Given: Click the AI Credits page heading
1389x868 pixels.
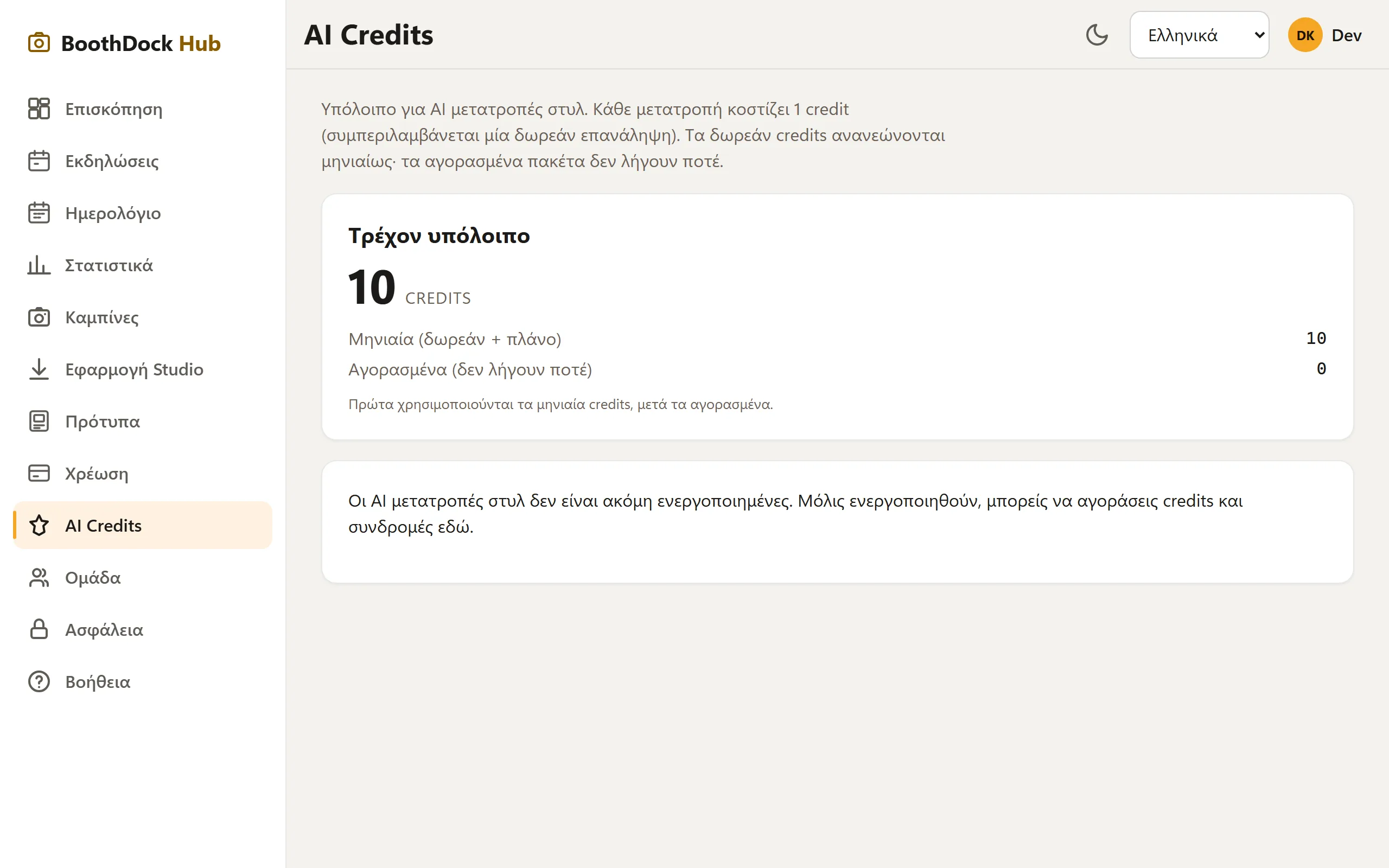Looking at the screenshot, I should (368, 35).
